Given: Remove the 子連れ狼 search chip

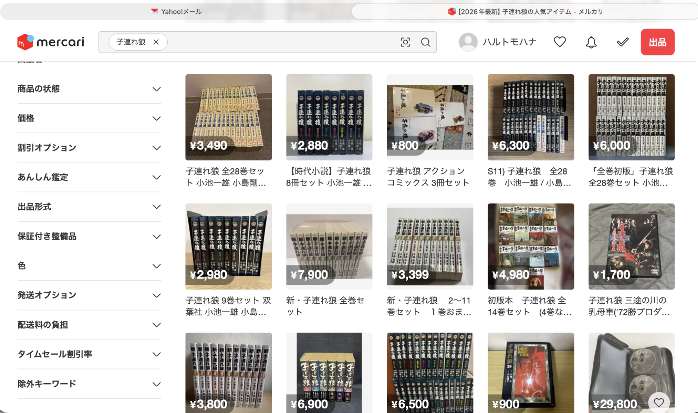Looking at the screenshot, I should [x=156, y=42].
